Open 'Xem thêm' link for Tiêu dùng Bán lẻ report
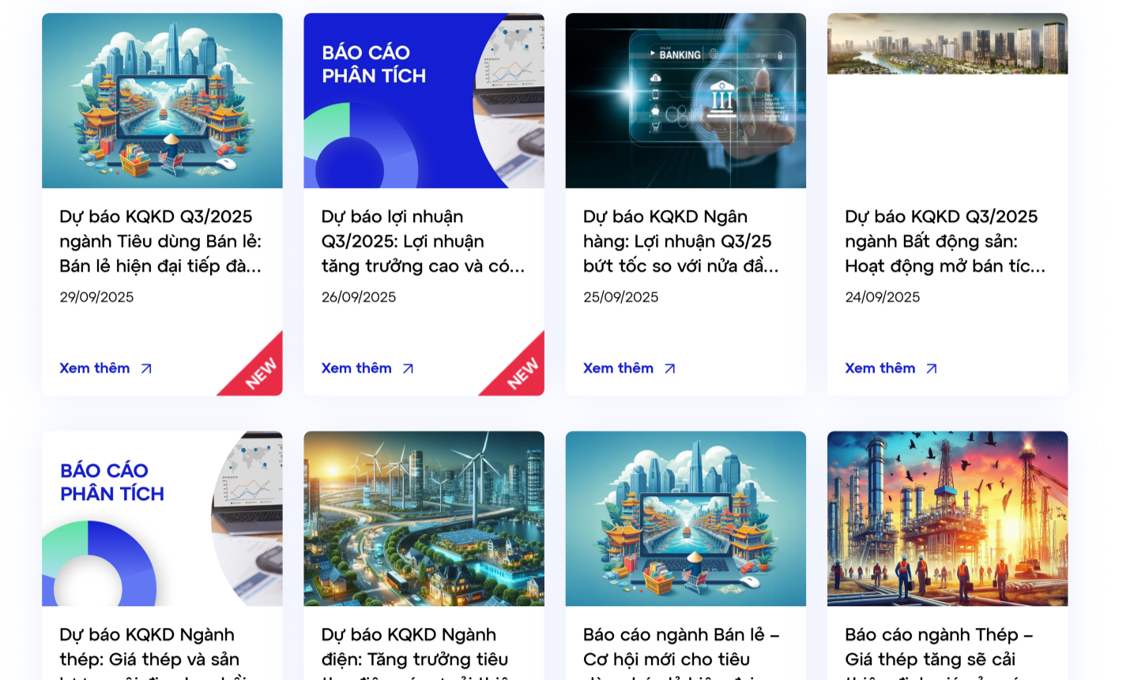 pyautogui.click(x=95, y=368)
